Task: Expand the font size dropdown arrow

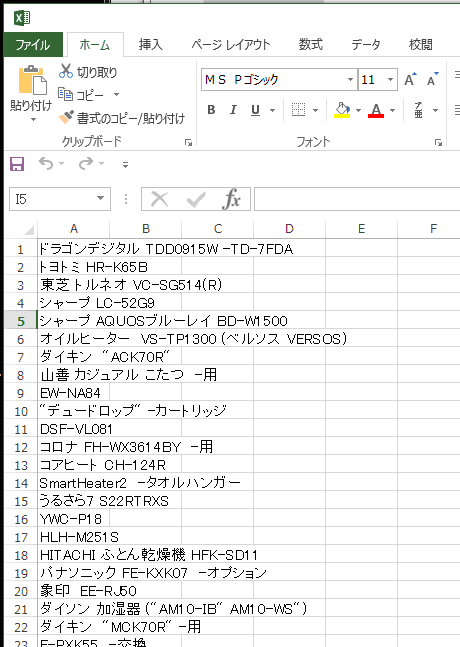Action: point(390,79)
